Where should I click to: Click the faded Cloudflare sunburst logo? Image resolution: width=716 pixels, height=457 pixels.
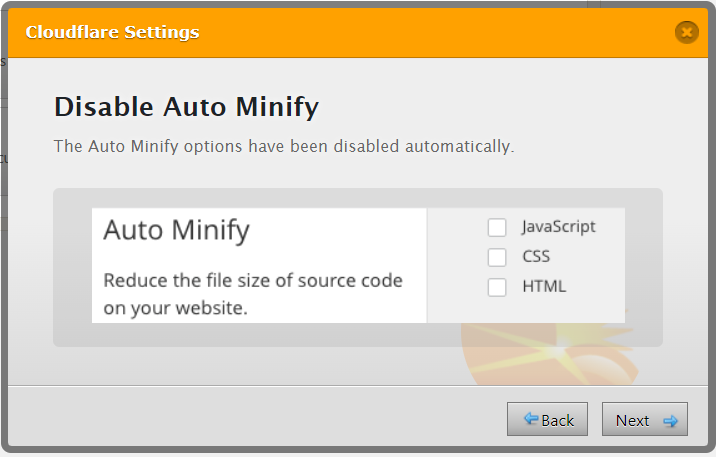[x=550, y=354]
